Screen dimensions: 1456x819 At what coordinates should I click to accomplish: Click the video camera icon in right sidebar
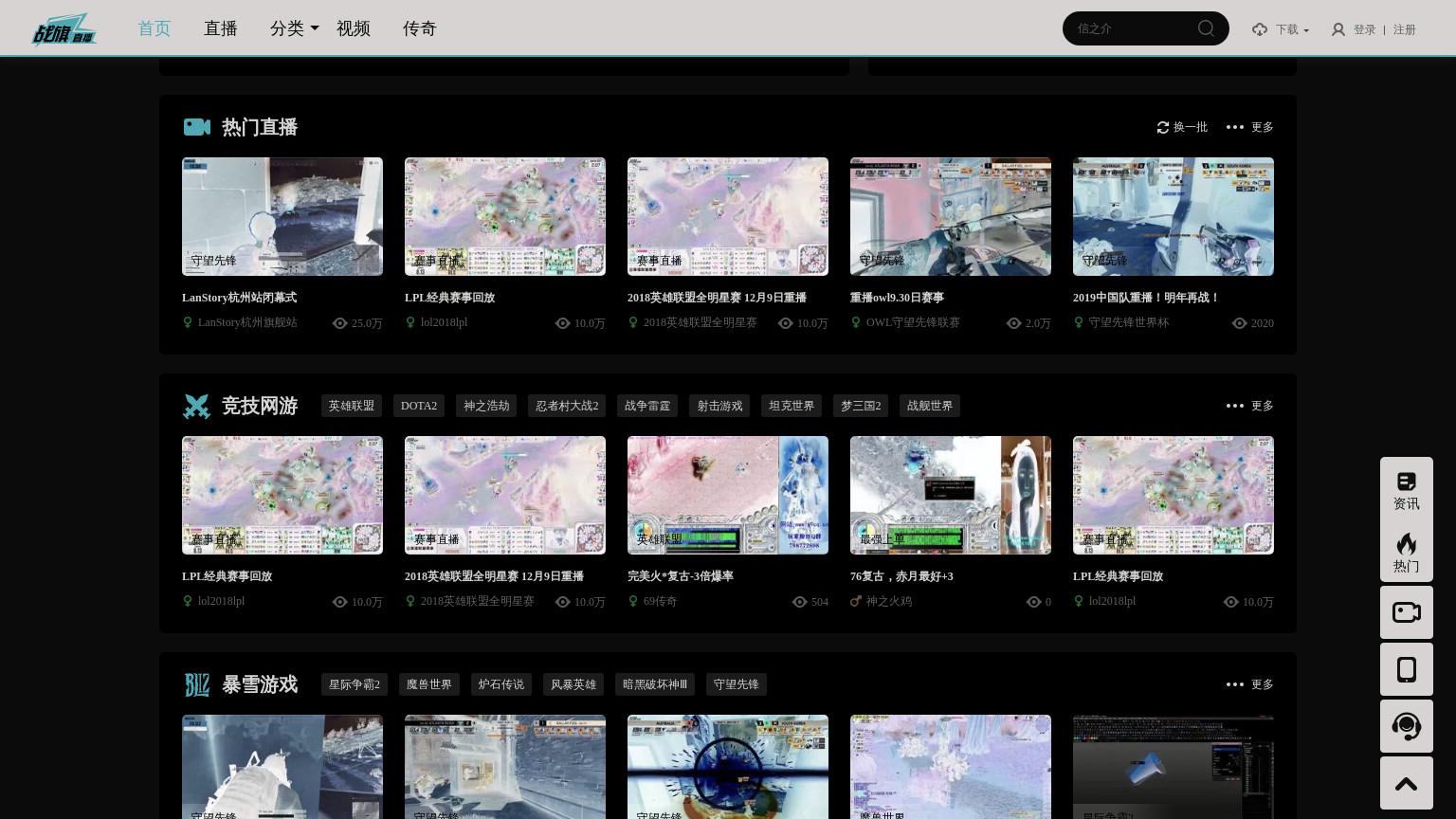coord(1407,612)
